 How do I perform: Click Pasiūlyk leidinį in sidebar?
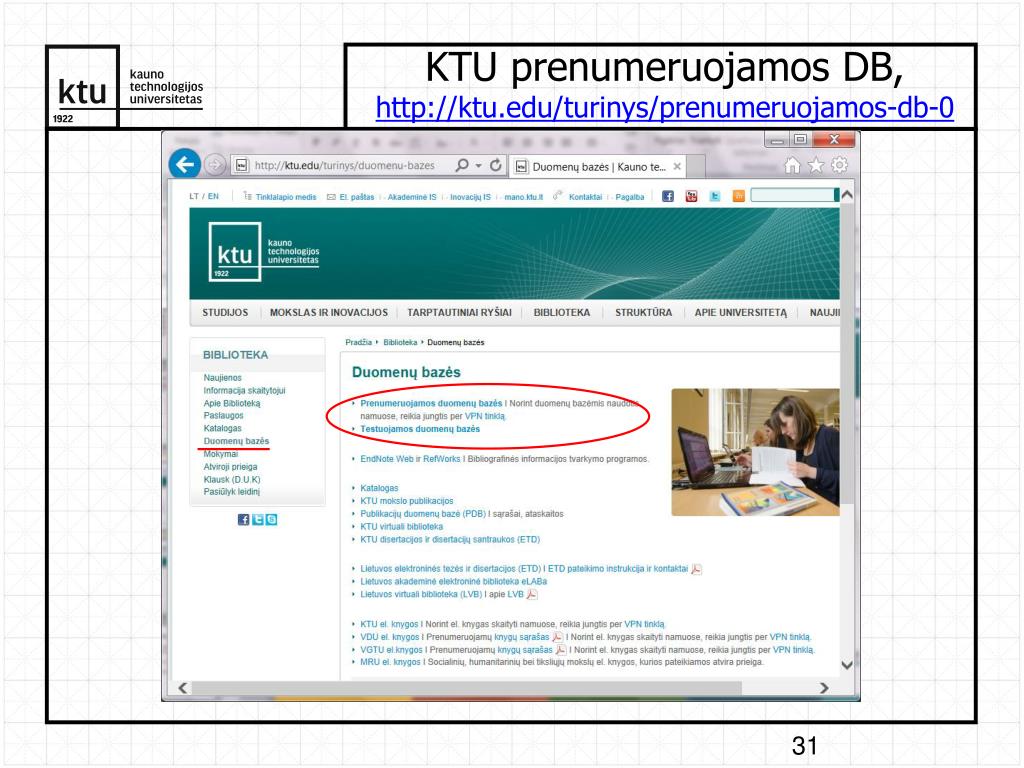pos(231,492)
